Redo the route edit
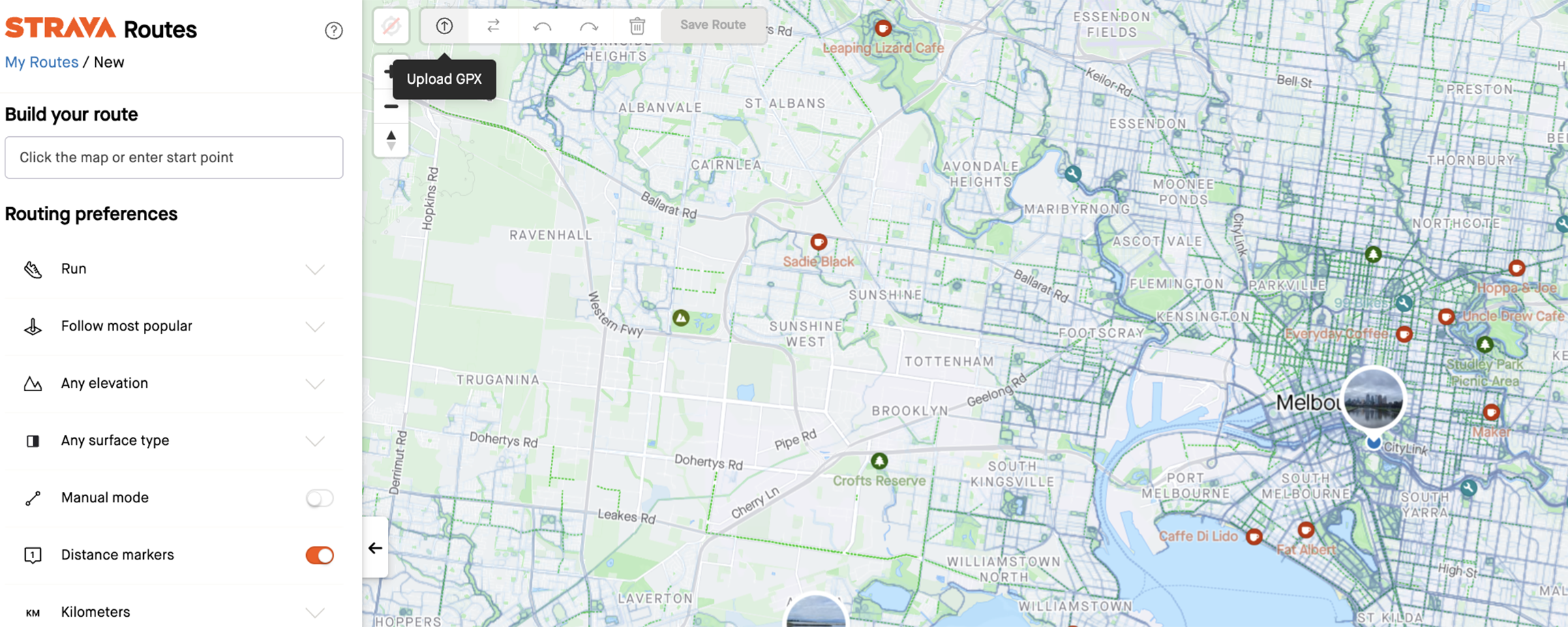The height and width of the screenshot is (627, 1568). tap(589, 27)
